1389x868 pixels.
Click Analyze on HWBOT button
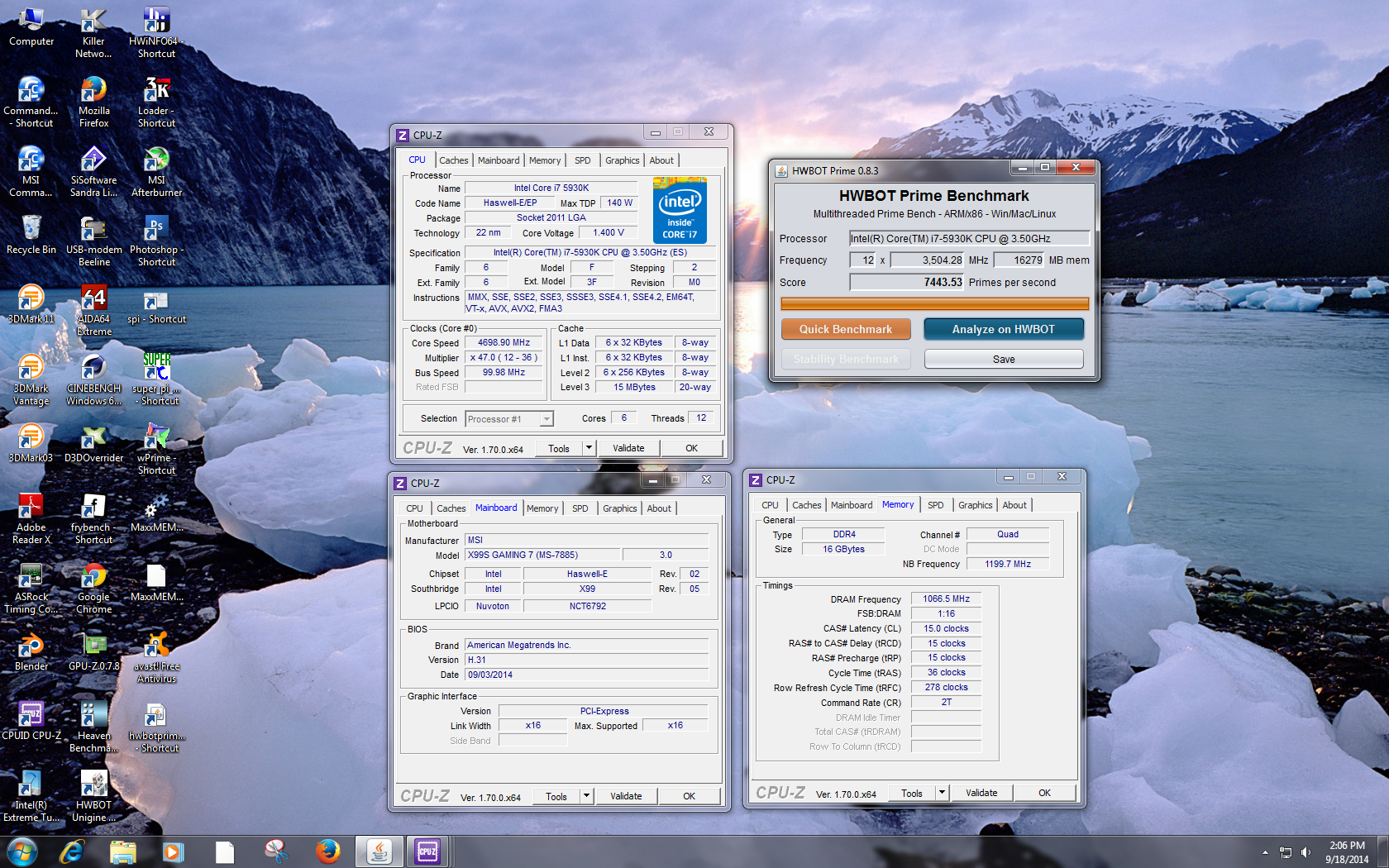(1003, 329)
